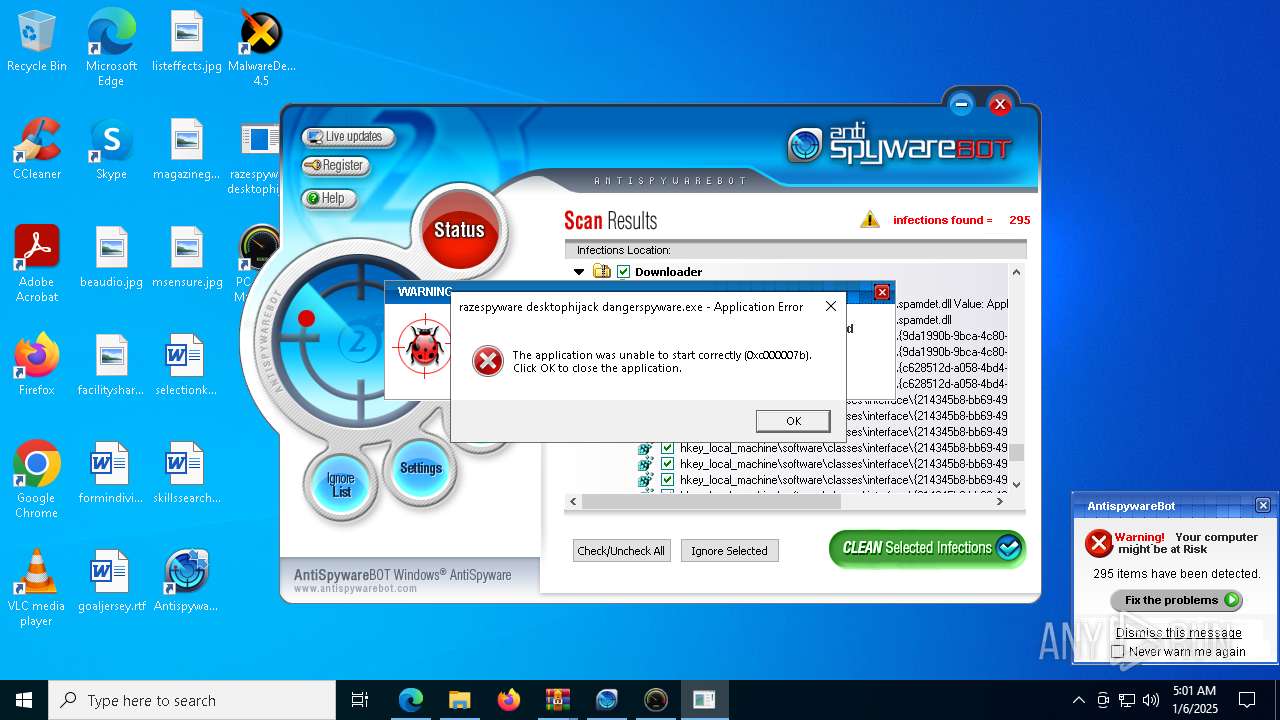Close the AntispywareBot notification popup
1280x720 pixels.
point(1263,506)
